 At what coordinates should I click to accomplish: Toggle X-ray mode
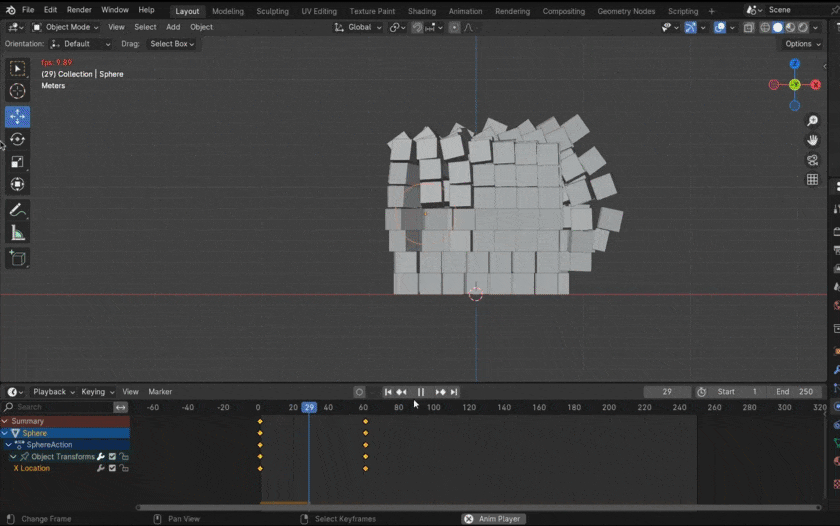[x=748, y=27]
